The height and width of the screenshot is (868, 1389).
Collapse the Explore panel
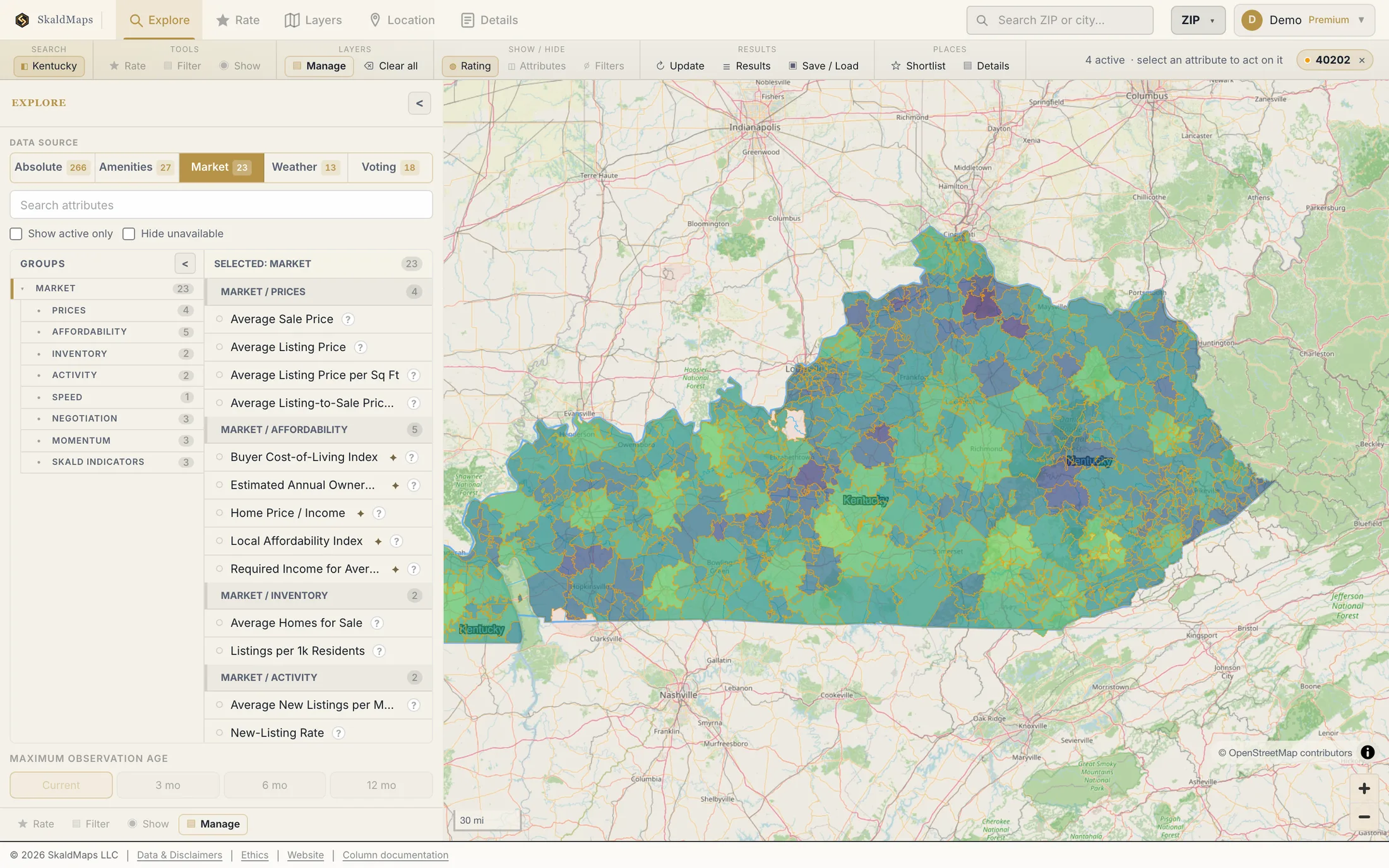(x=419, y=104)
